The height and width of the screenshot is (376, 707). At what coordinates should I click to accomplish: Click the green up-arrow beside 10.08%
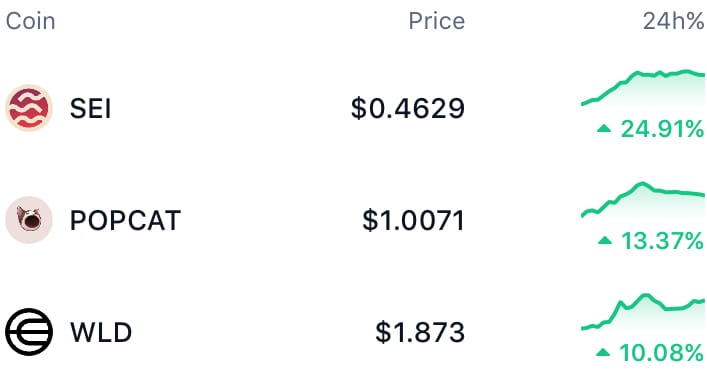603,353
